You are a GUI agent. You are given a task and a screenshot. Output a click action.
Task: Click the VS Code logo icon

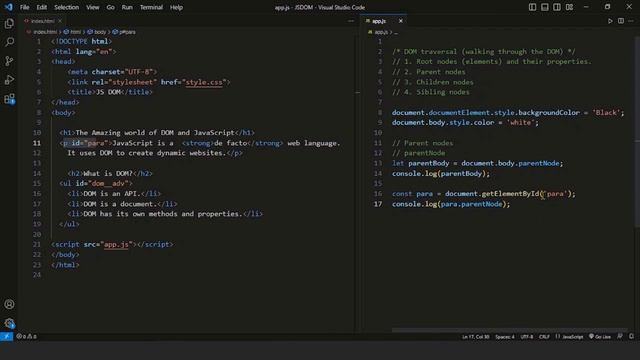9,7
